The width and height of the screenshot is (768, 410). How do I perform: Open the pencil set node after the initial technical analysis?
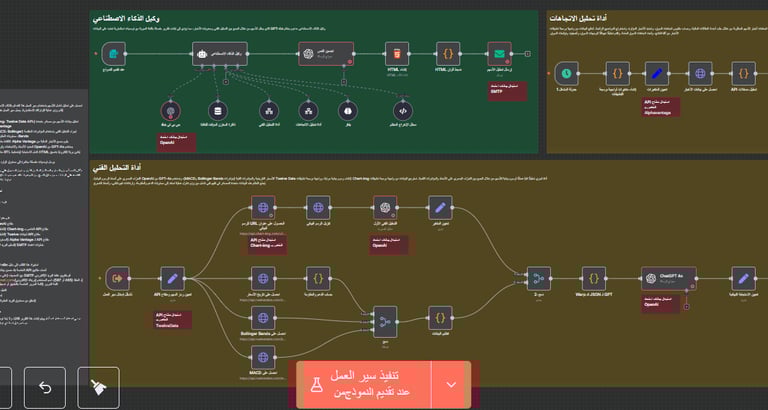440,208
